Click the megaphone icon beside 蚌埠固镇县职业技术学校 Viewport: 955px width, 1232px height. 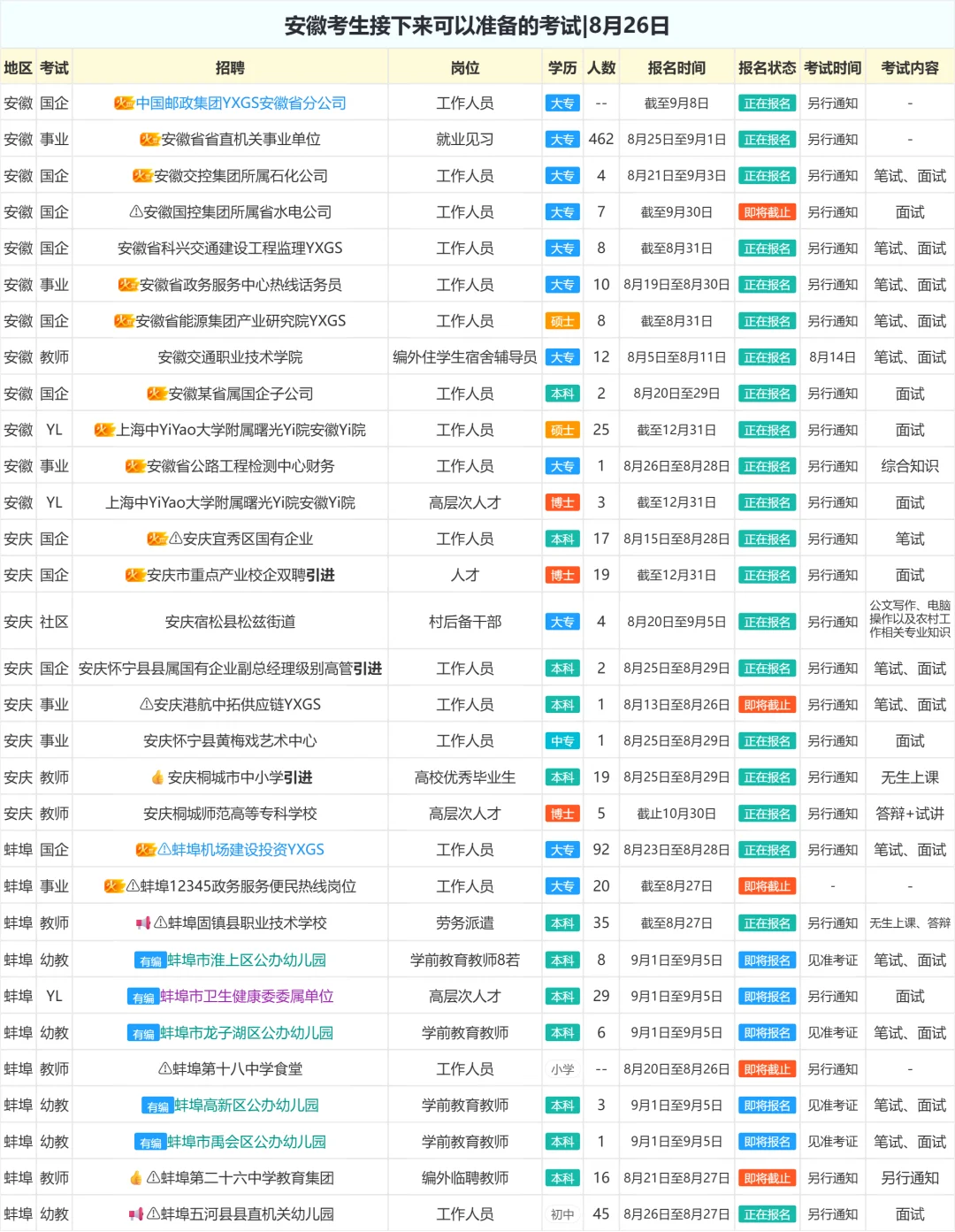142,923
